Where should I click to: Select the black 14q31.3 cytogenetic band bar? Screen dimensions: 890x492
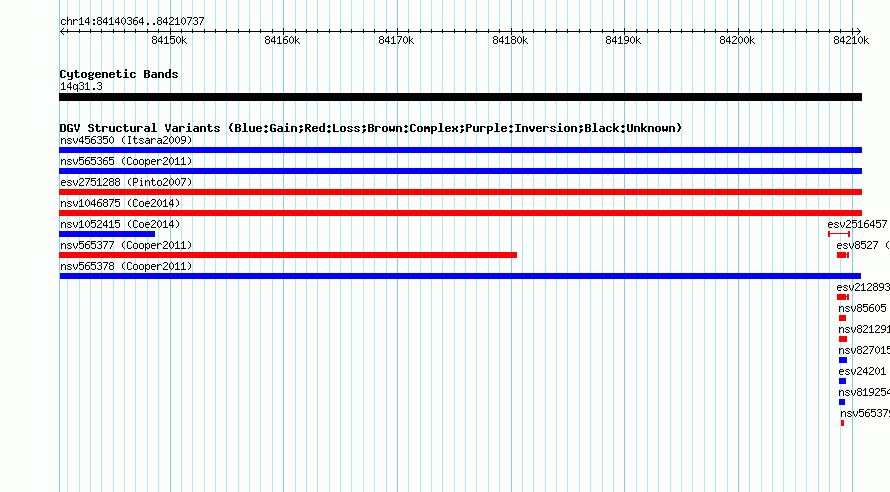[460, 97]
